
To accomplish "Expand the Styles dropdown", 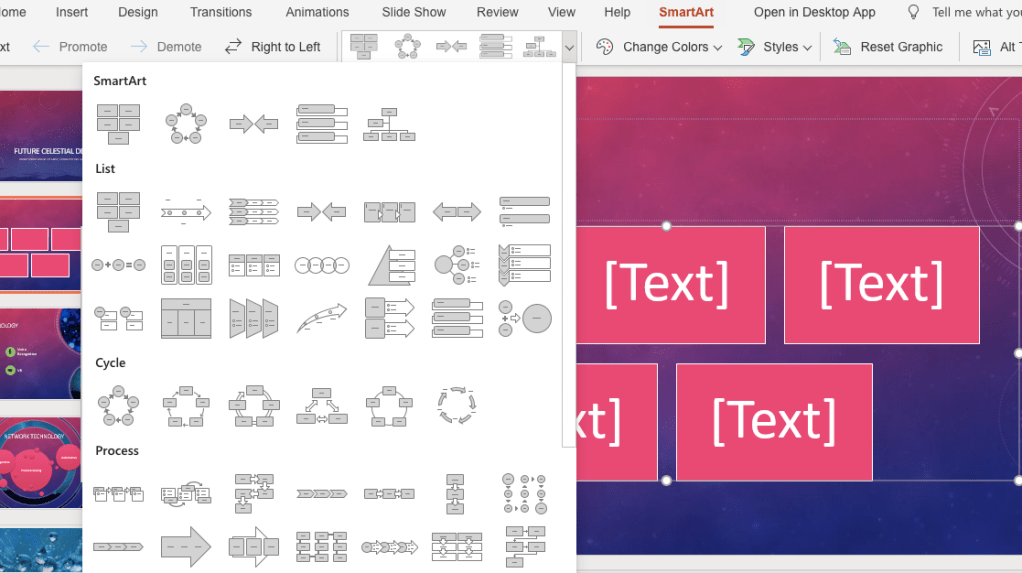I will coord(774,47).
